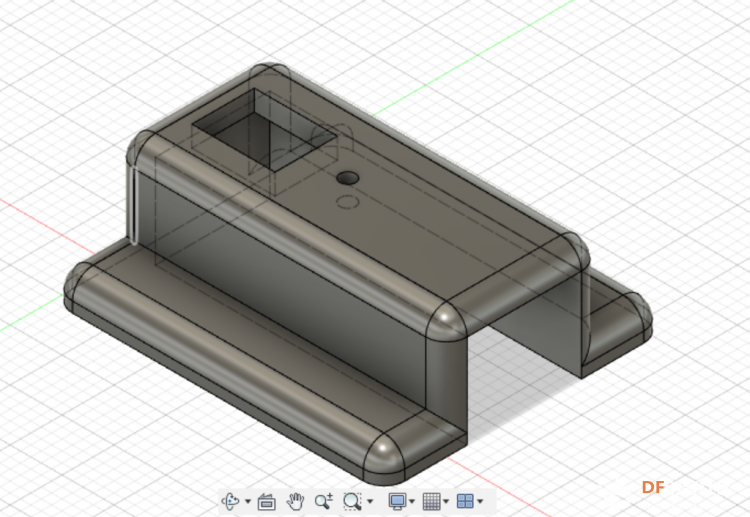This screenshot has height=517, width=750.
Task: Select the Zoom plus/minus magnifier tool
Action: click(x=324, y=501)
